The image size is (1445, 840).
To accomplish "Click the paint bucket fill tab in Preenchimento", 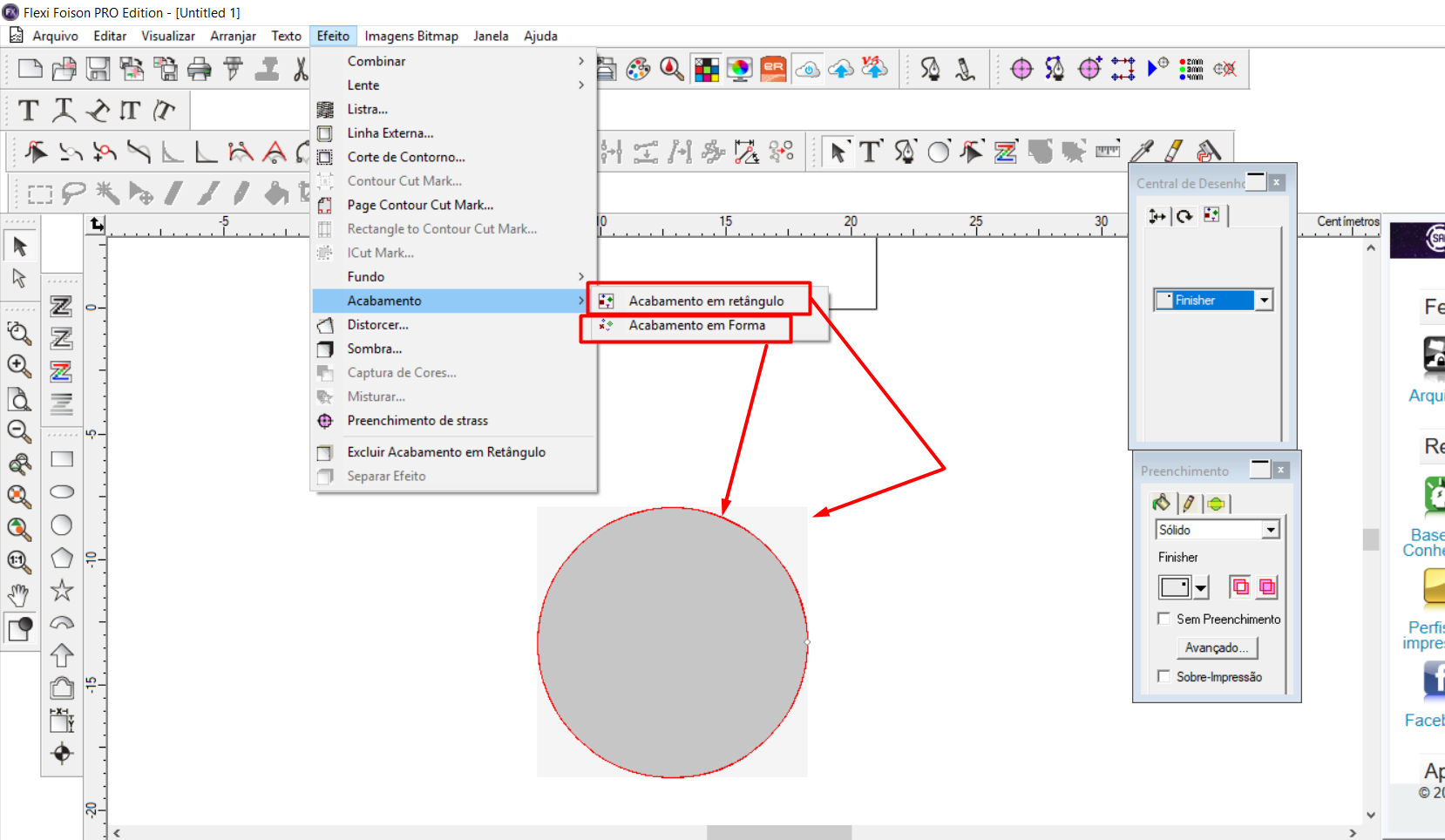I will click(1161, 503).
